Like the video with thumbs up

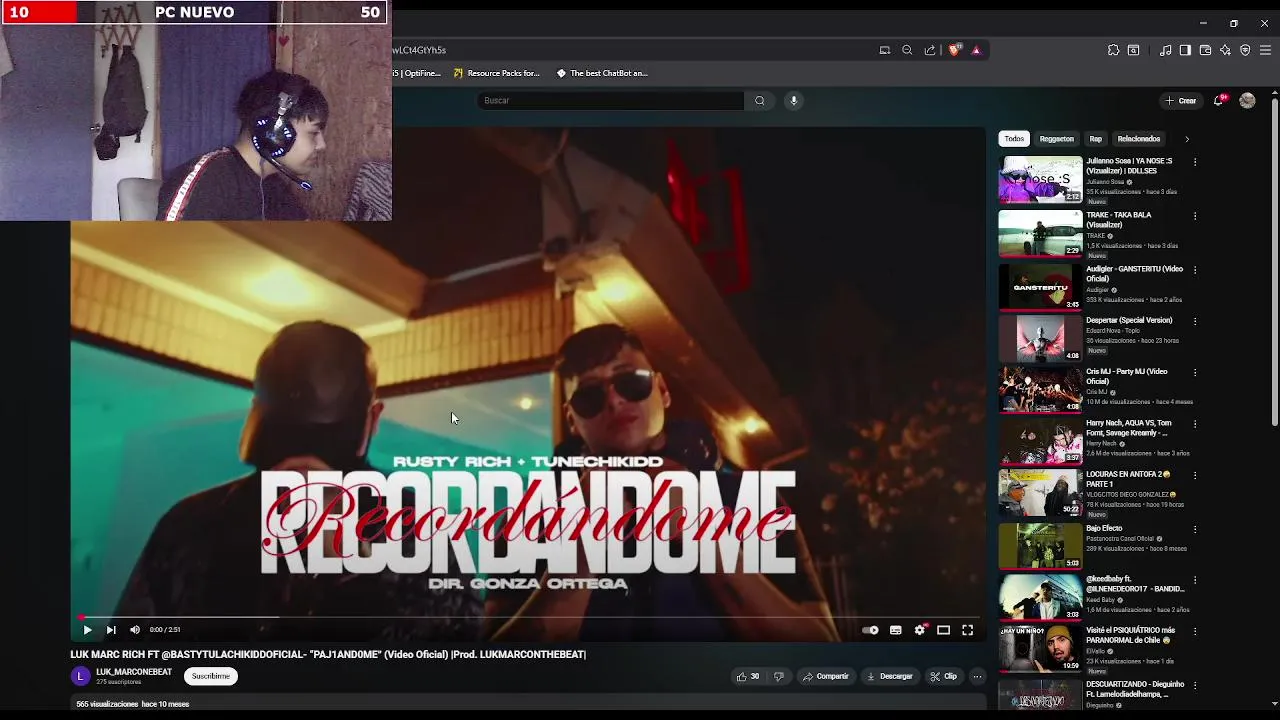pos(747,677)
